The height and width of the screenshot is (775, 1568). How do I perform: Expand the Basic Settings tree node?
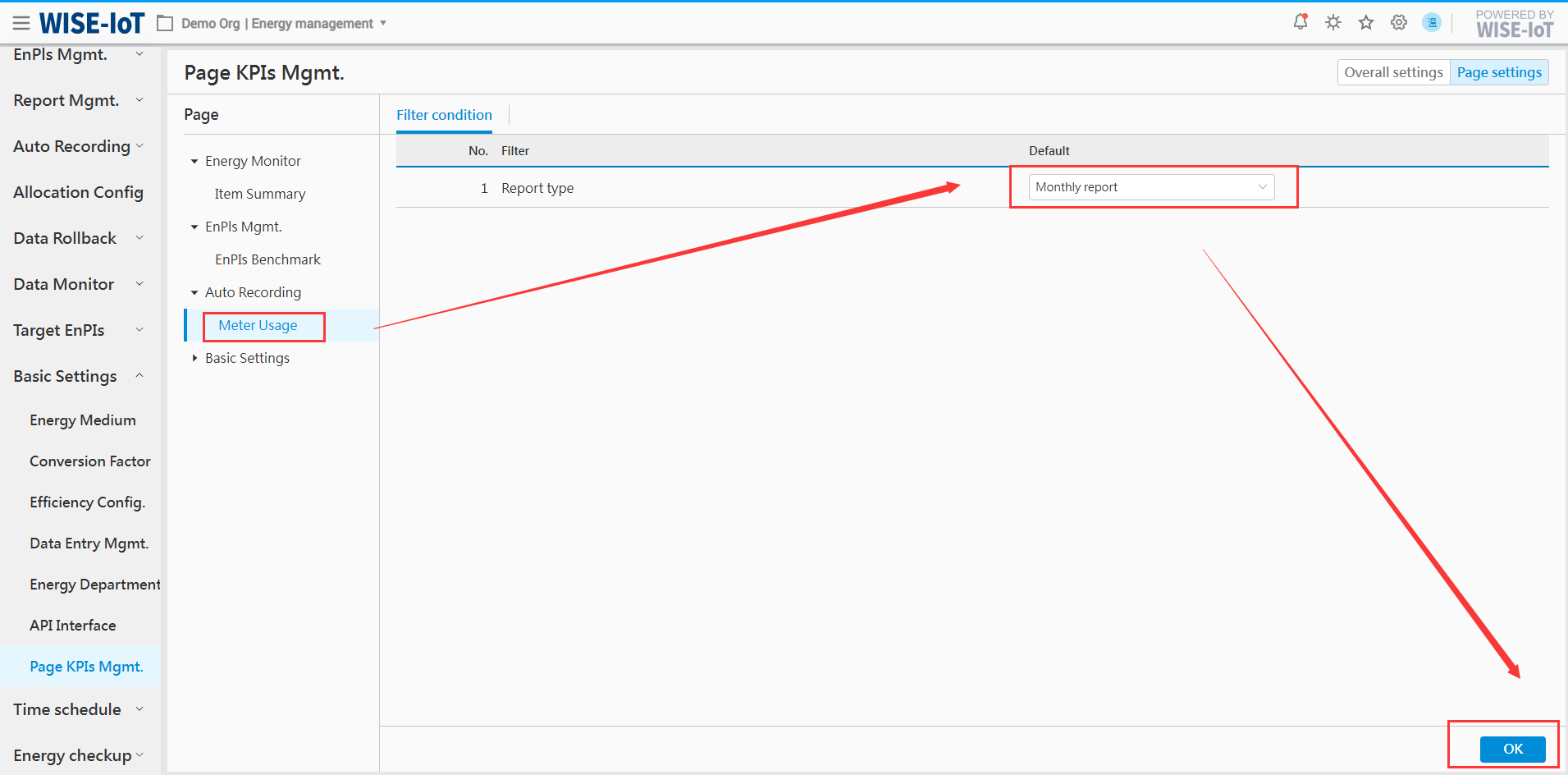pyautogui.click(x=194, y=359)
